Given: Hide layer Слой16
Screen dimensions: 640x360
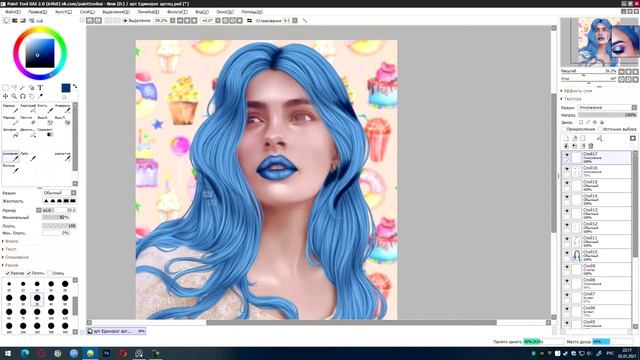Looking at the screenshot, I should (x=567, y=169).
